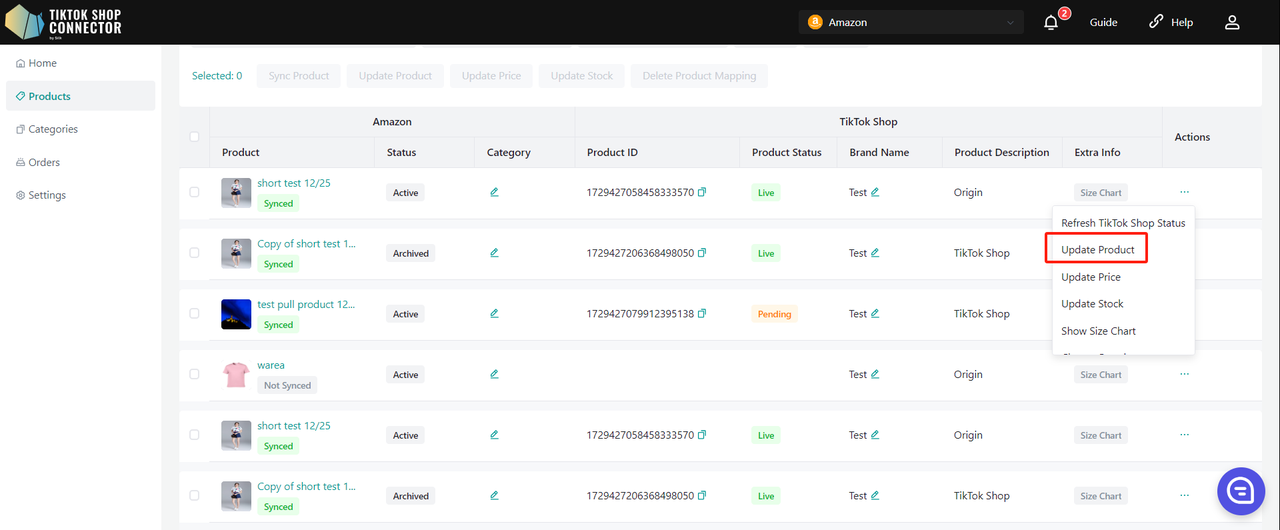Click the user profile icon
Image resolution: width=1280 pixels, height=530 pixels.
coord(1232,22)
